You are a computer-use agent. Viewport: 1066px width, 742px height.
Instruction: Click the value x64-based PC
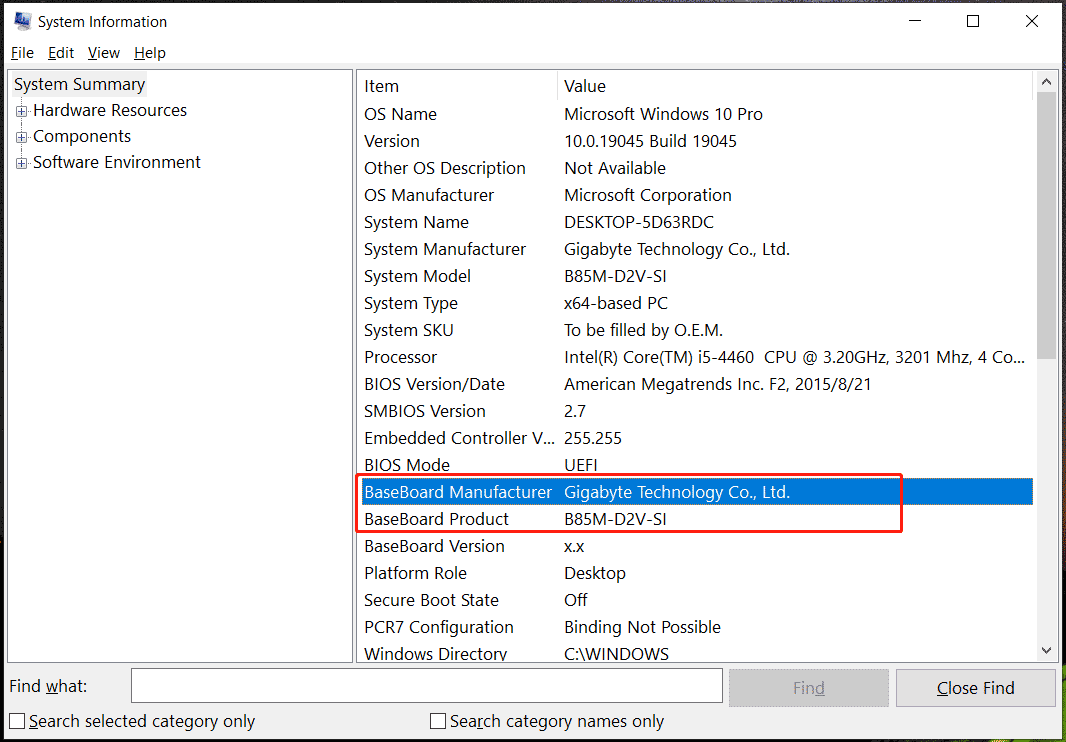pos(615,303)
